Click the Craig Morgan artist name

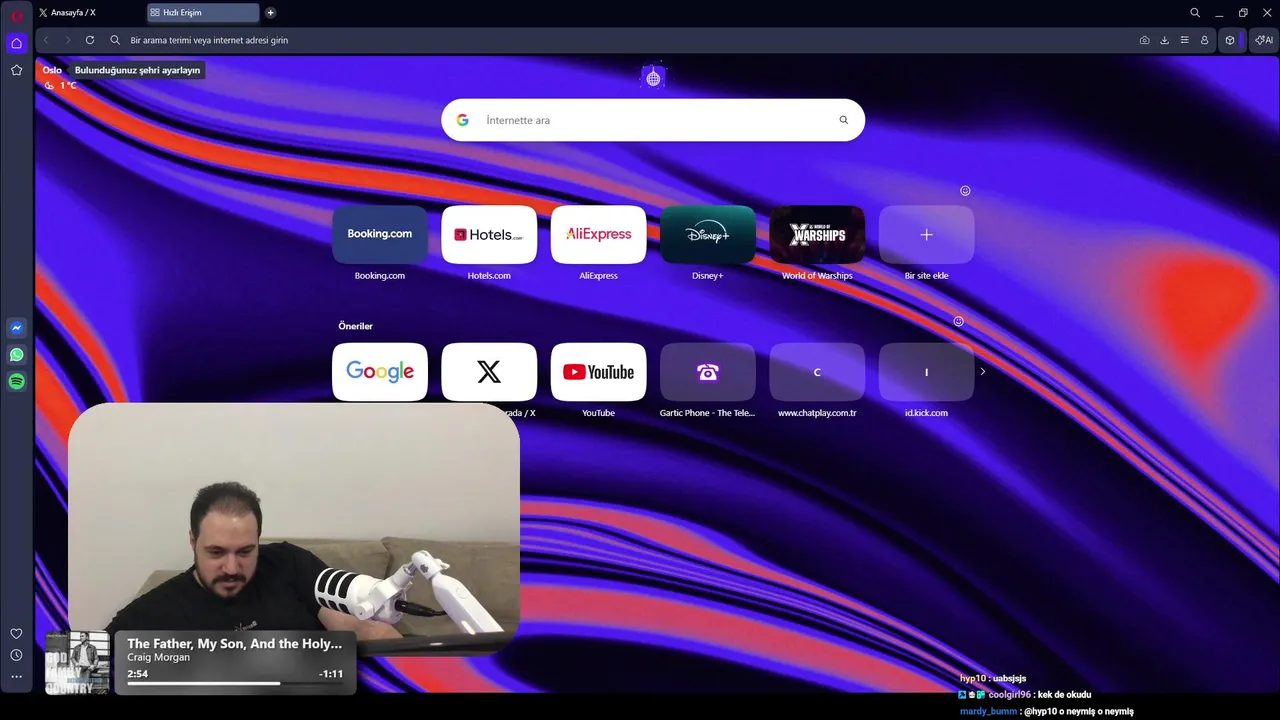pos(158,658)
